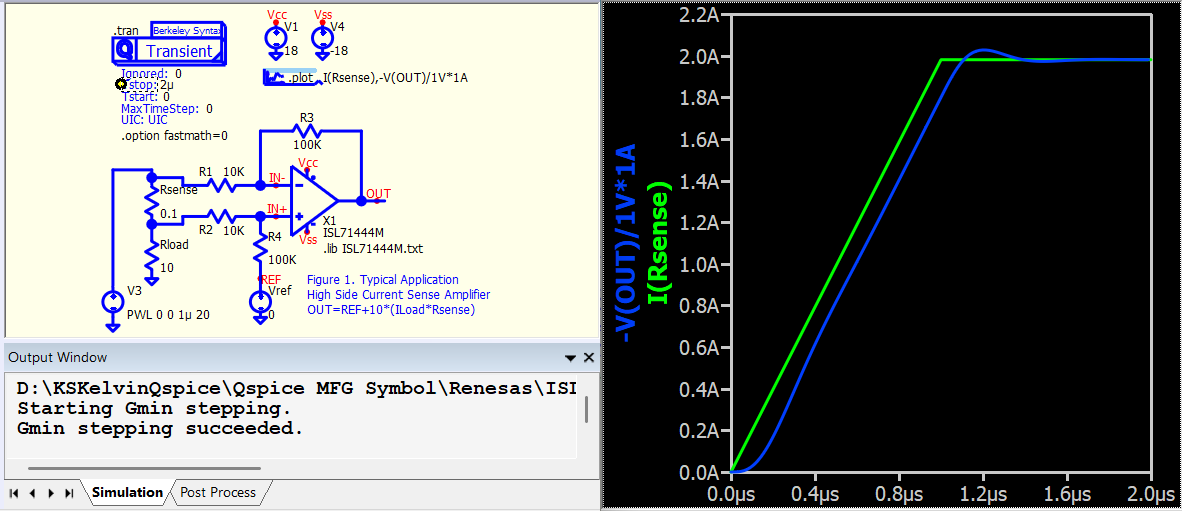The width and height of the screenshot is (1182, 511).
Task: Close the Output Window panel
Action: click(589, 358)
